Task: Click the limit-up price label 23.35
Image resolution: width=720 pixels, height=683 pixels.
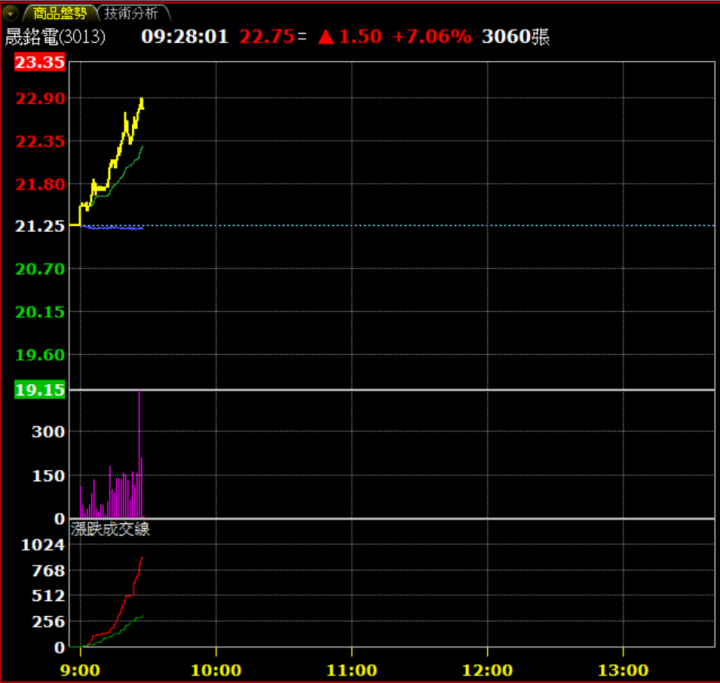Action: point(39,62)
